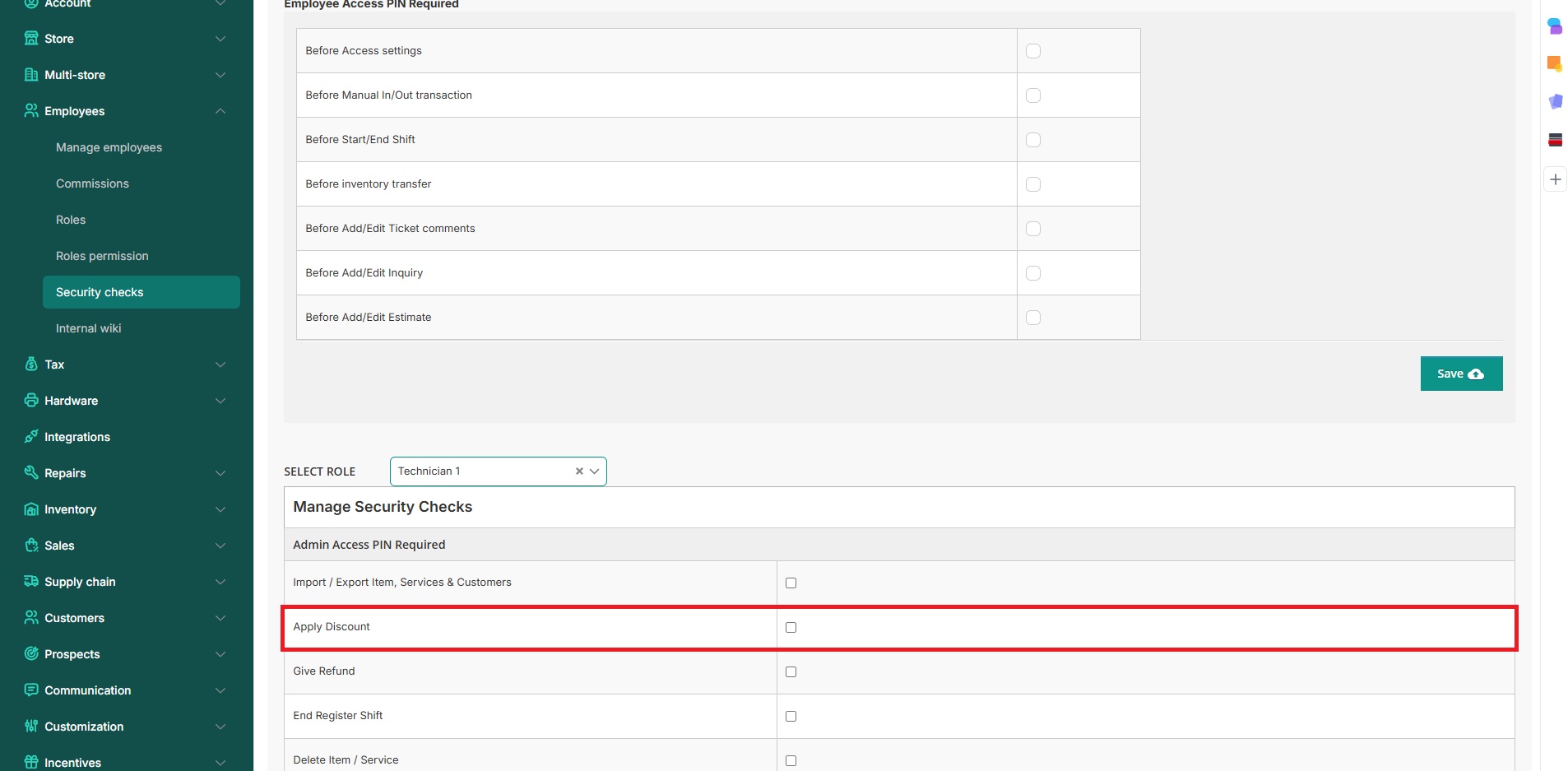Open the Select Role dropdown arrow
This screenshot has height=771, width=1568.
[594, 471]
